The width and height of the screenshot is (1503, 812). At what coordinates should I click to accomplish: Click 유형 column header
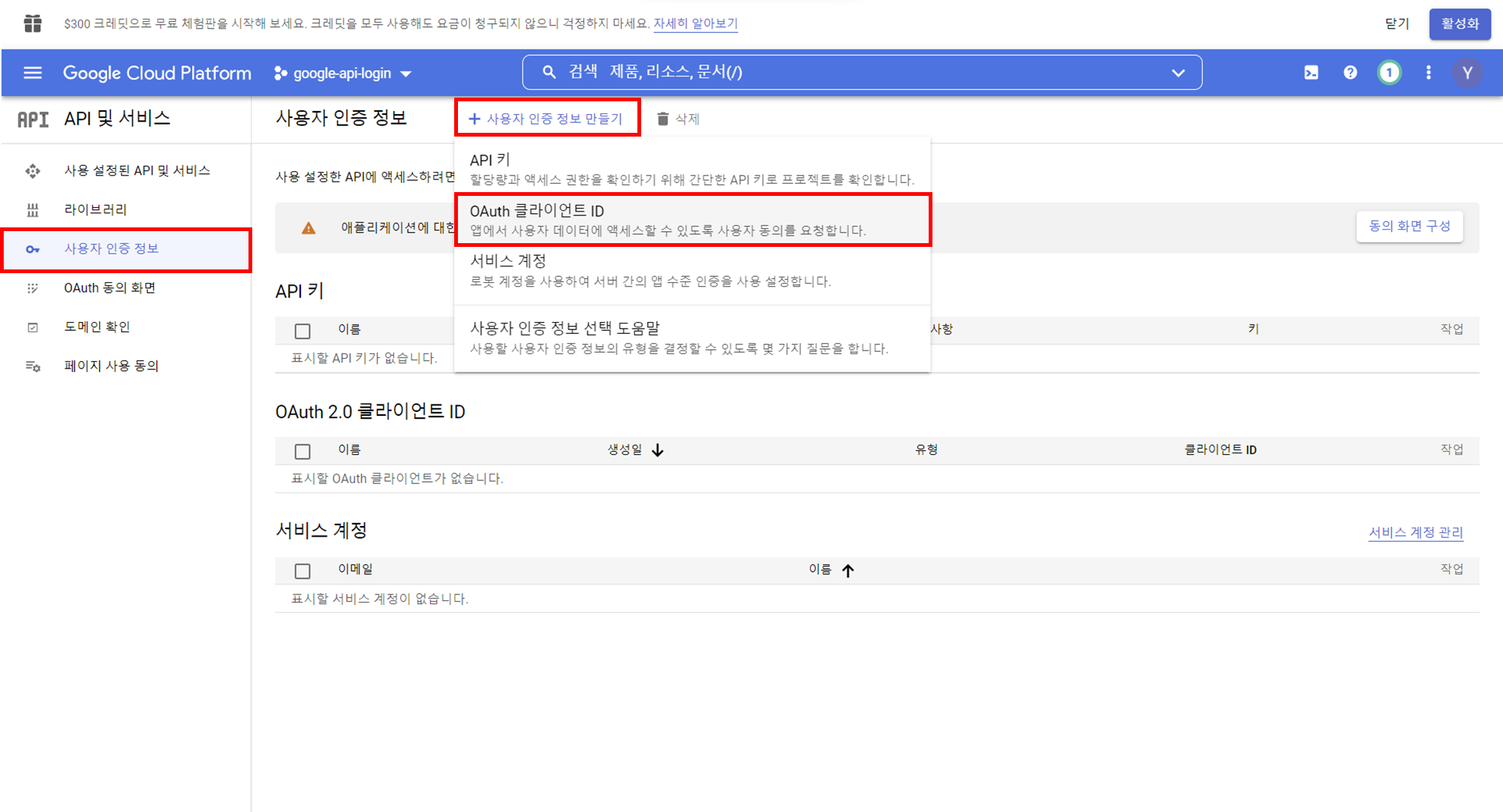point(926,450)
